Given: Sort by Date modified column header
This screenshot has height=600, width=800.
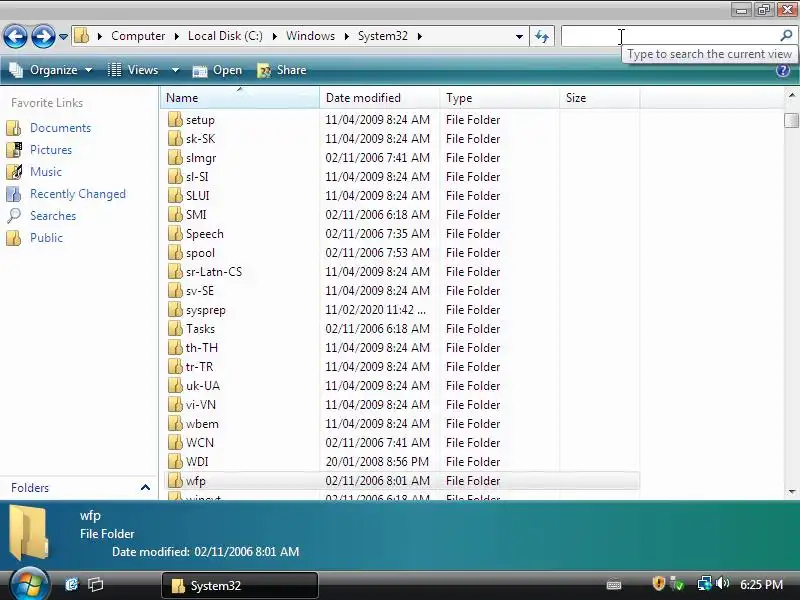Looking at the screenshot, I should (380, 97).
